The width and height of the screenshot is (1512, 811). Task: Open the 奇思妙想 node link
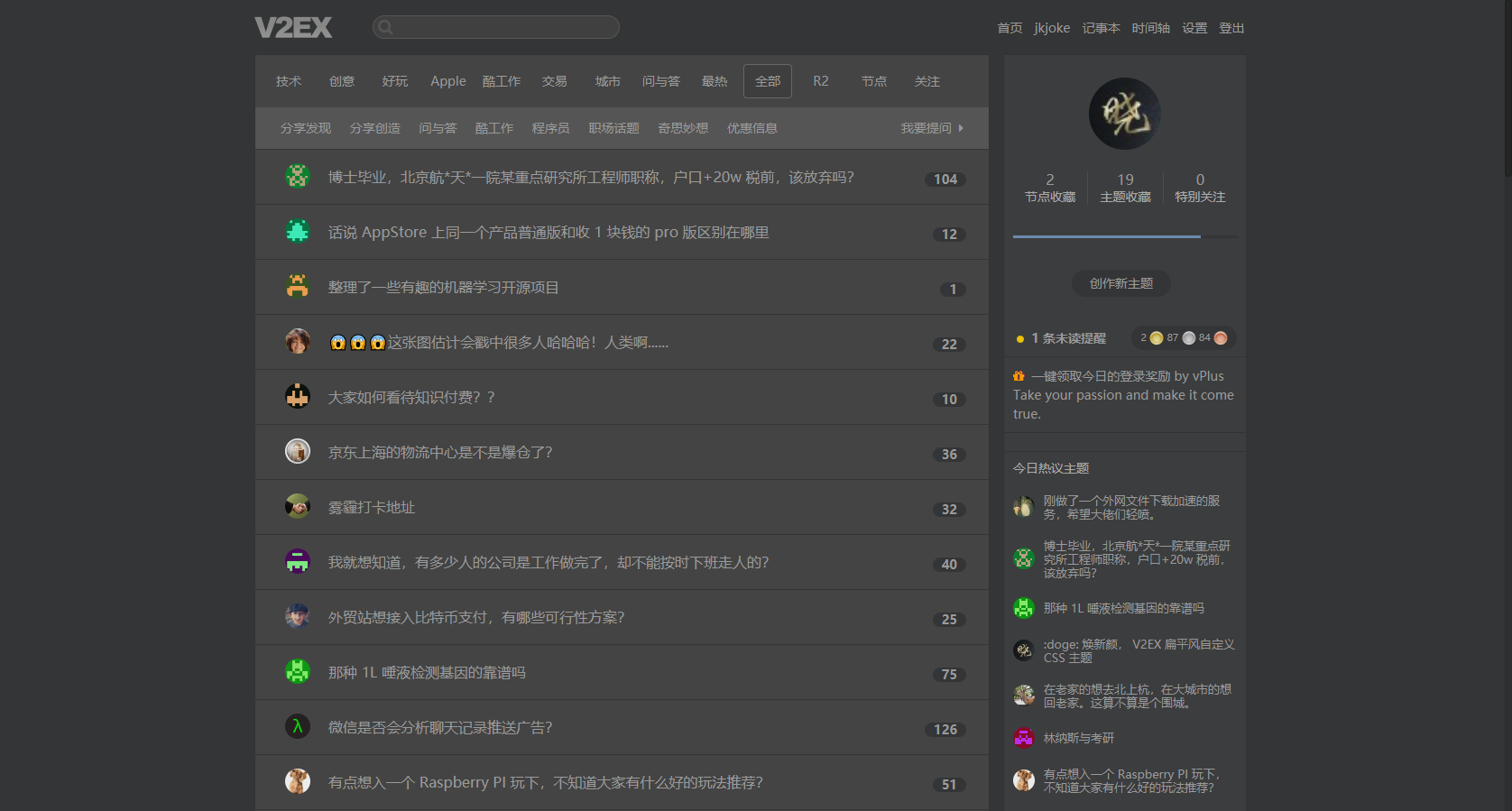683,128
